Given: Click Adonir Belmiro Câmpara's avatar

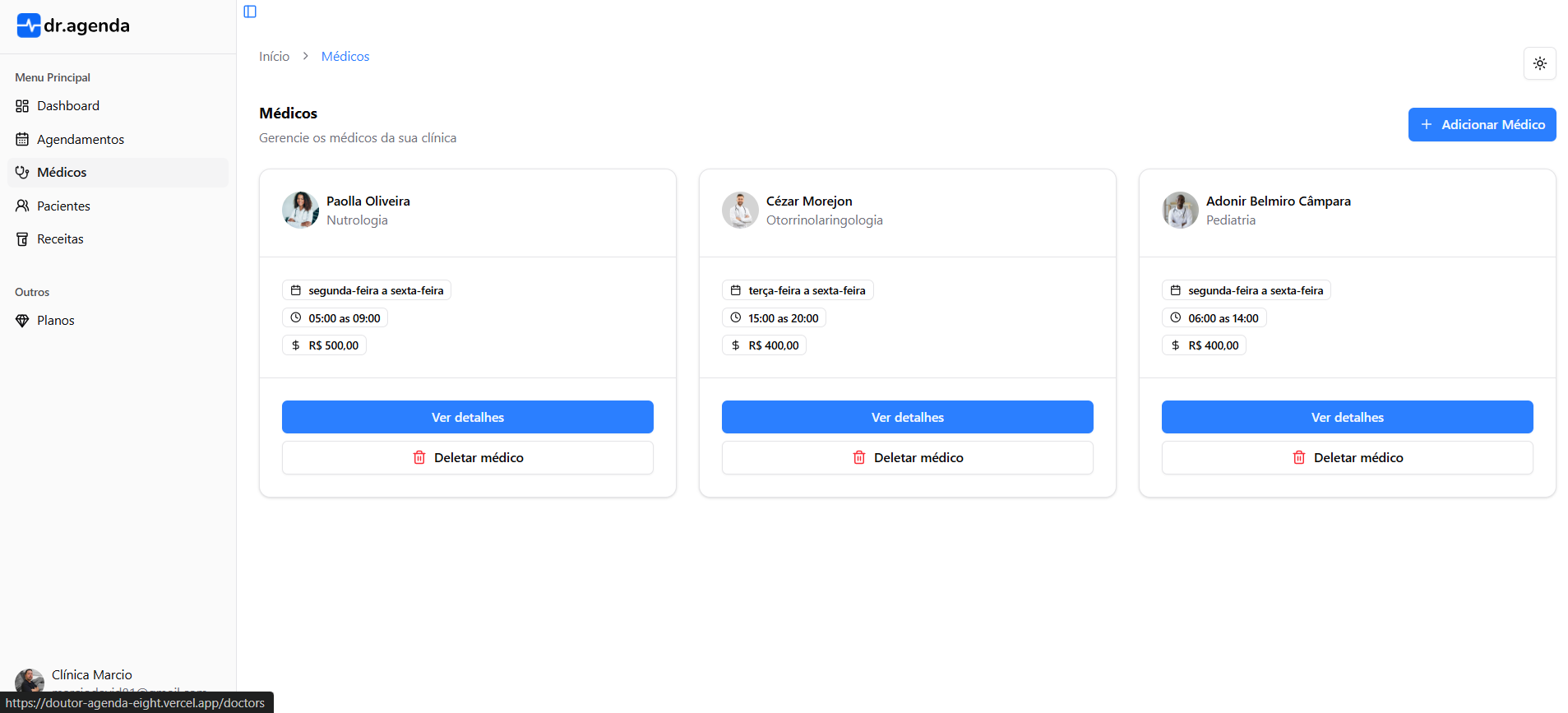Looking at the screenshot, I should [x=1180, y=210].
